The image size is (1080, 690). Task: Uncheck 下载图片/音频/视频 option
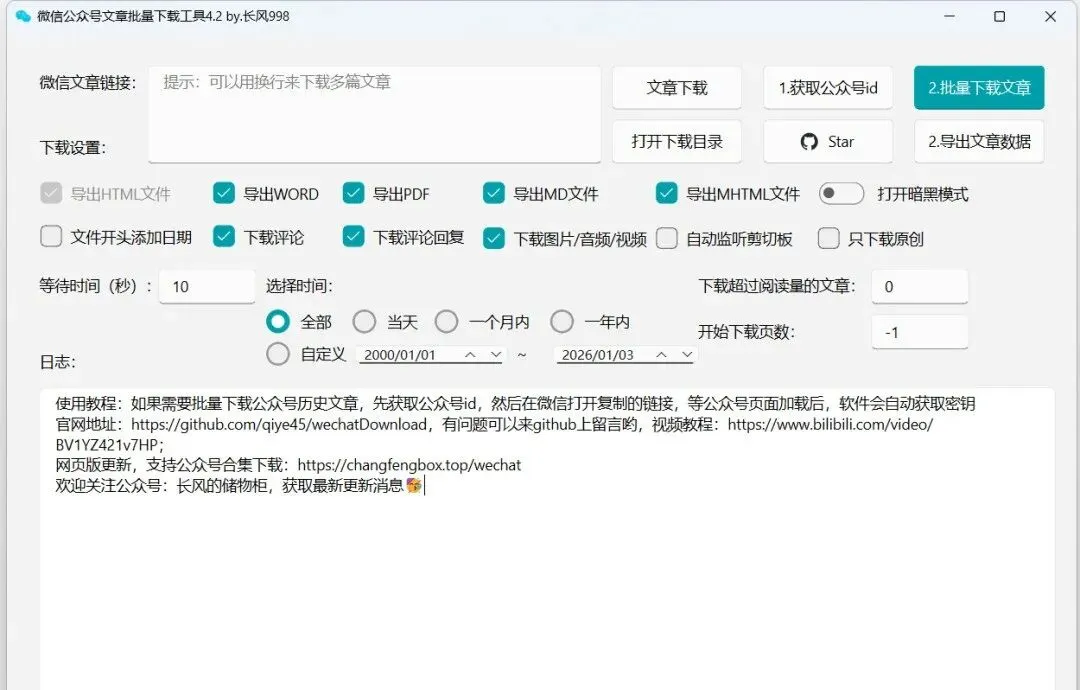(x=494, y=238)
